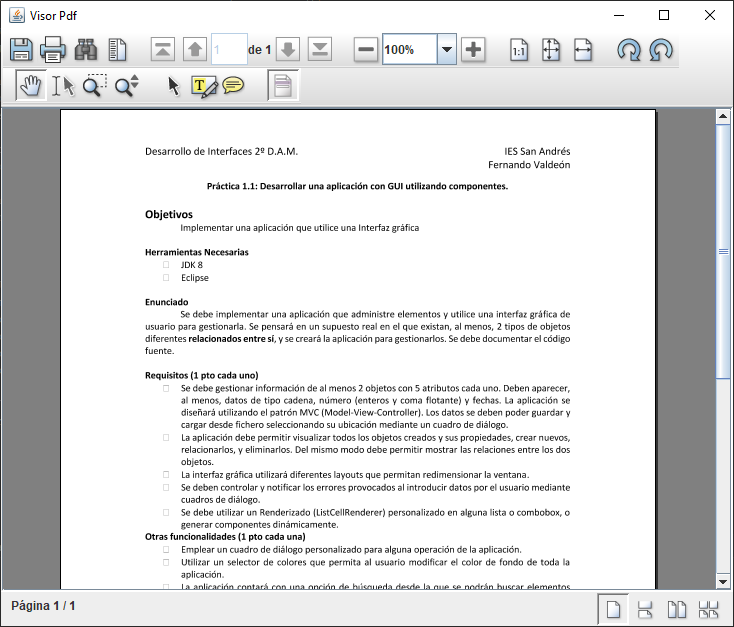Print the document using the printer icon
The width and height of the screenshot is (734, 627).
[x=53, y=49]
